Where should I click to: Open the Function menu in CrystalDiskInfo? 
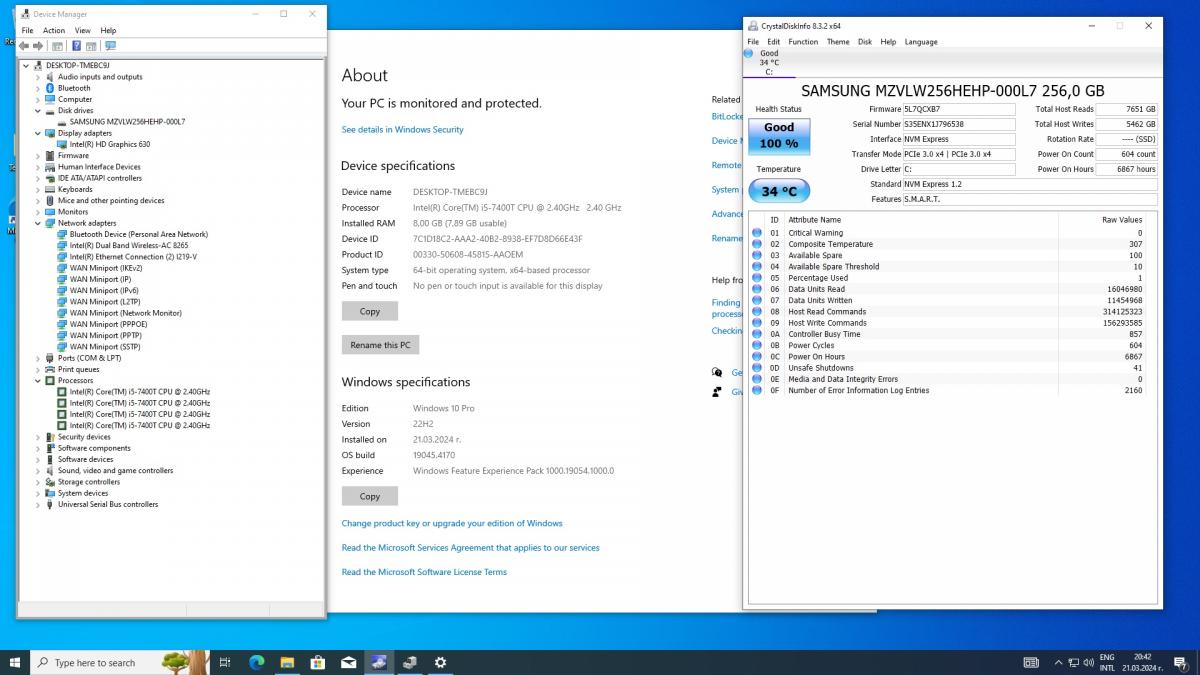[x=803, y=42]
